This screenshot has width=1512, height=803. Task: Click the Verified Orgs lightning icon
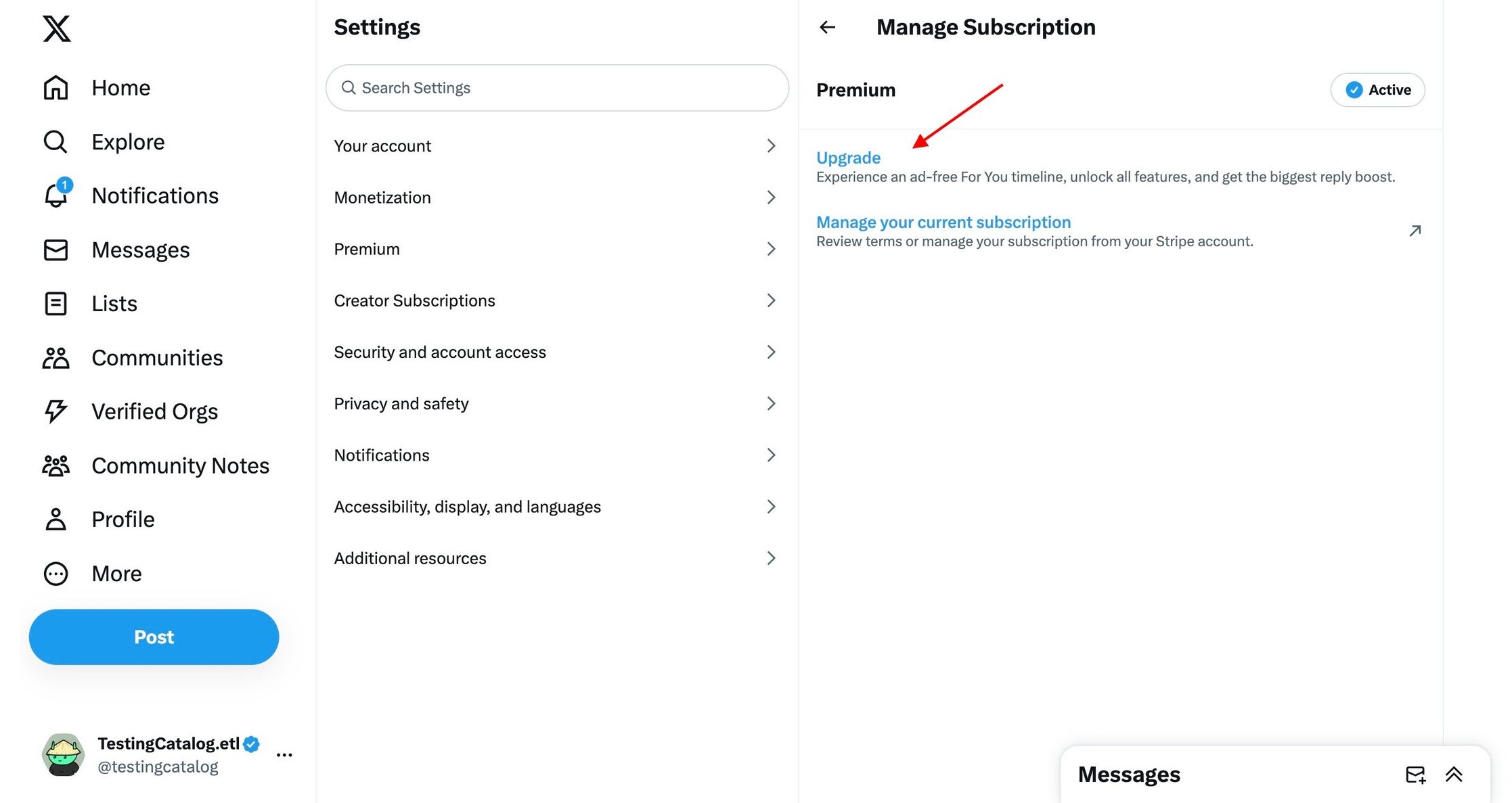pyautogui.click(x=55, y=411)
